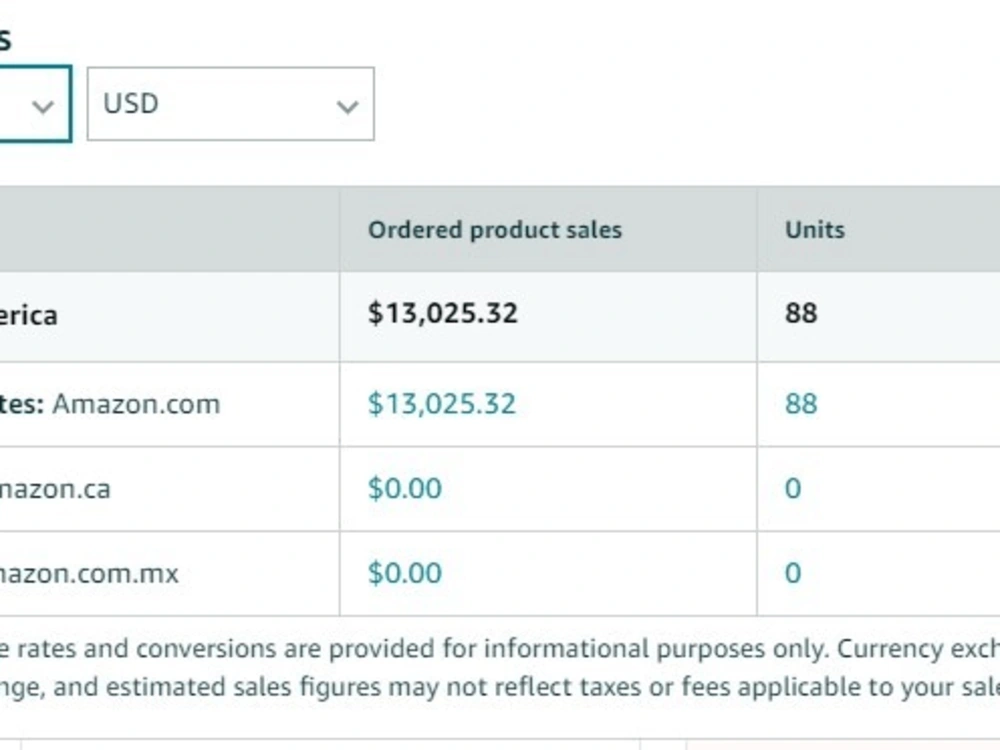Click the currency conversion disclaimer text

pyautogui.click(x=500, y=649)
